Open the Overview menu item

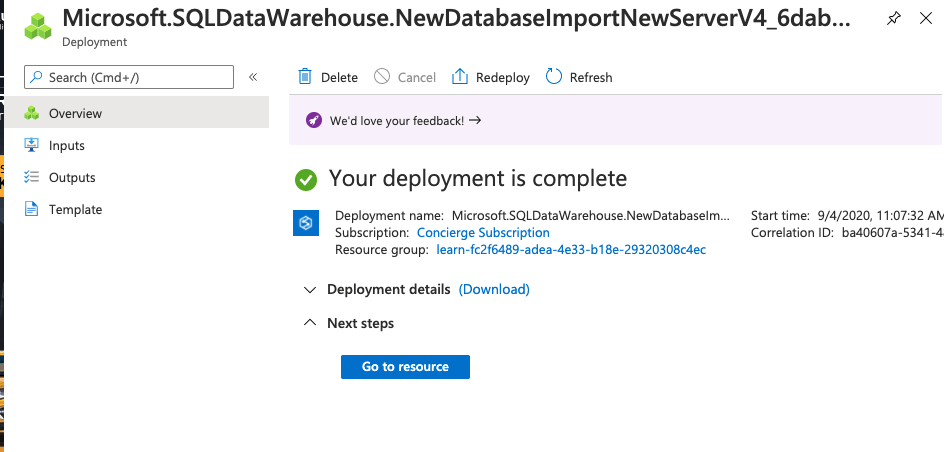click(x=75, y=113)
